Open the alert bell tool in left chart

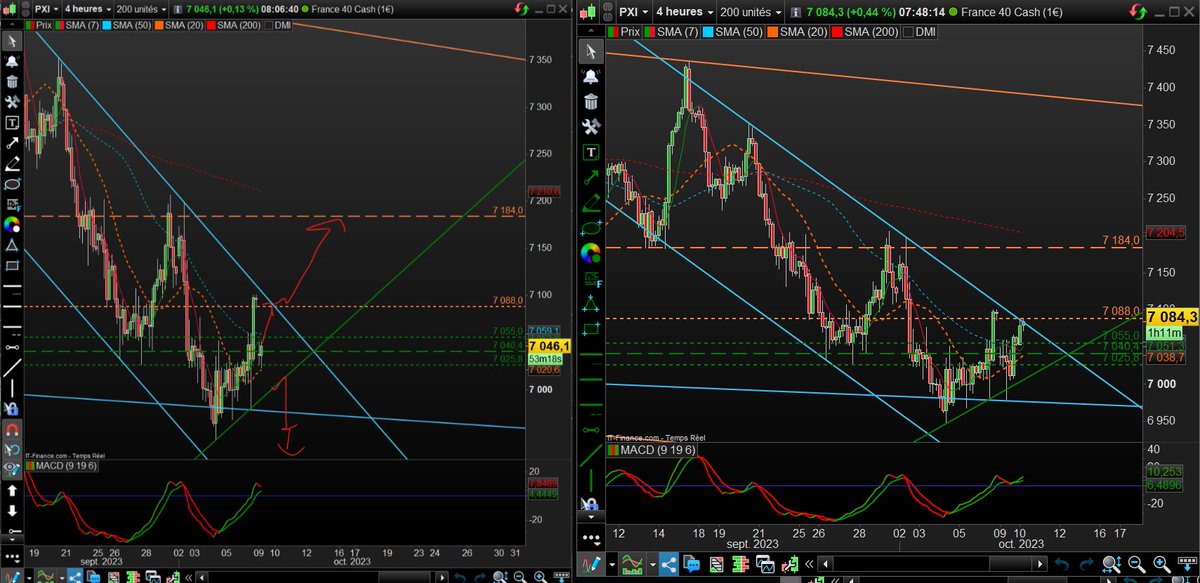(12, 61)
